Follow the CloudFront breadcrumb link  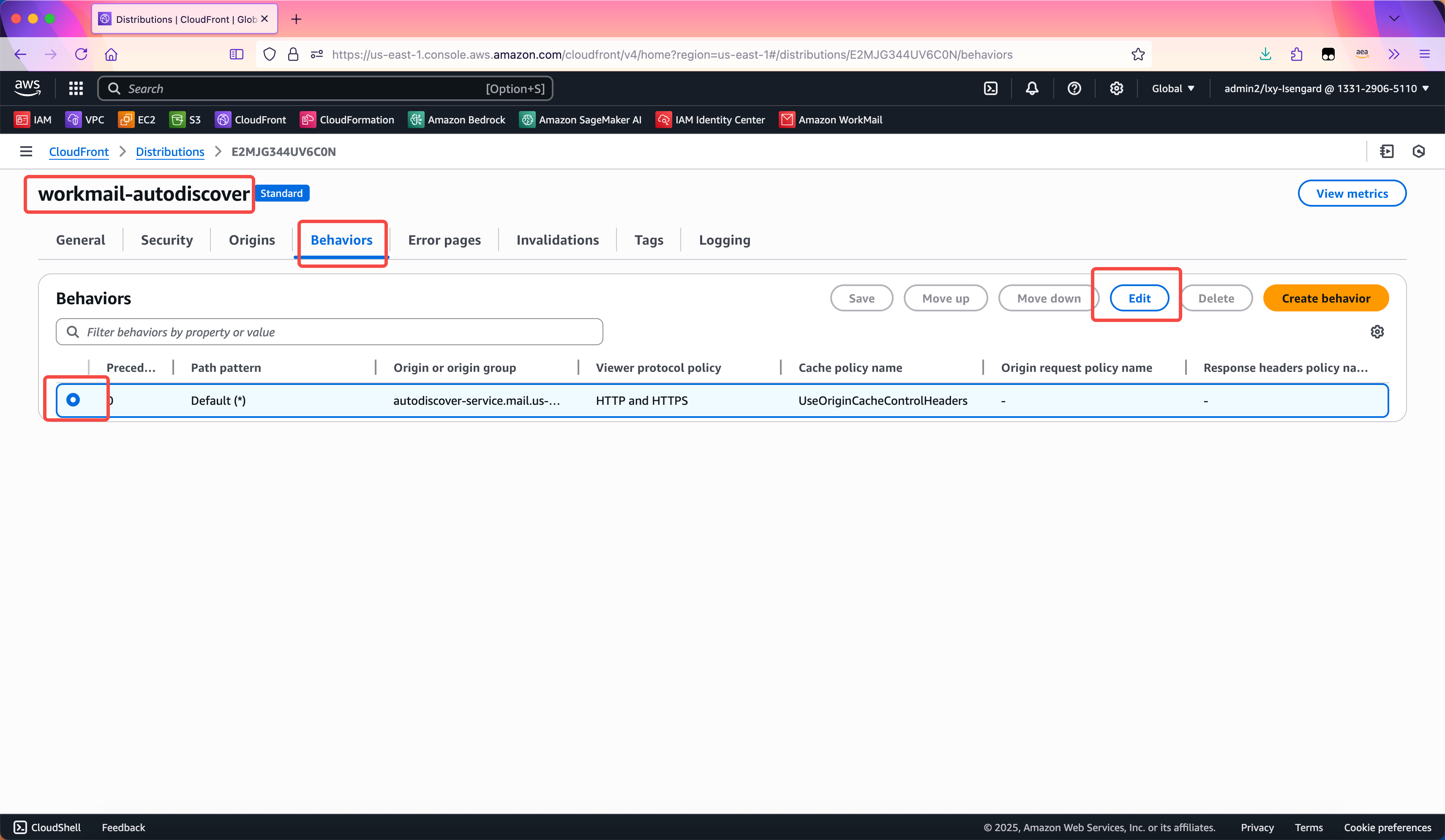(79, 151)
